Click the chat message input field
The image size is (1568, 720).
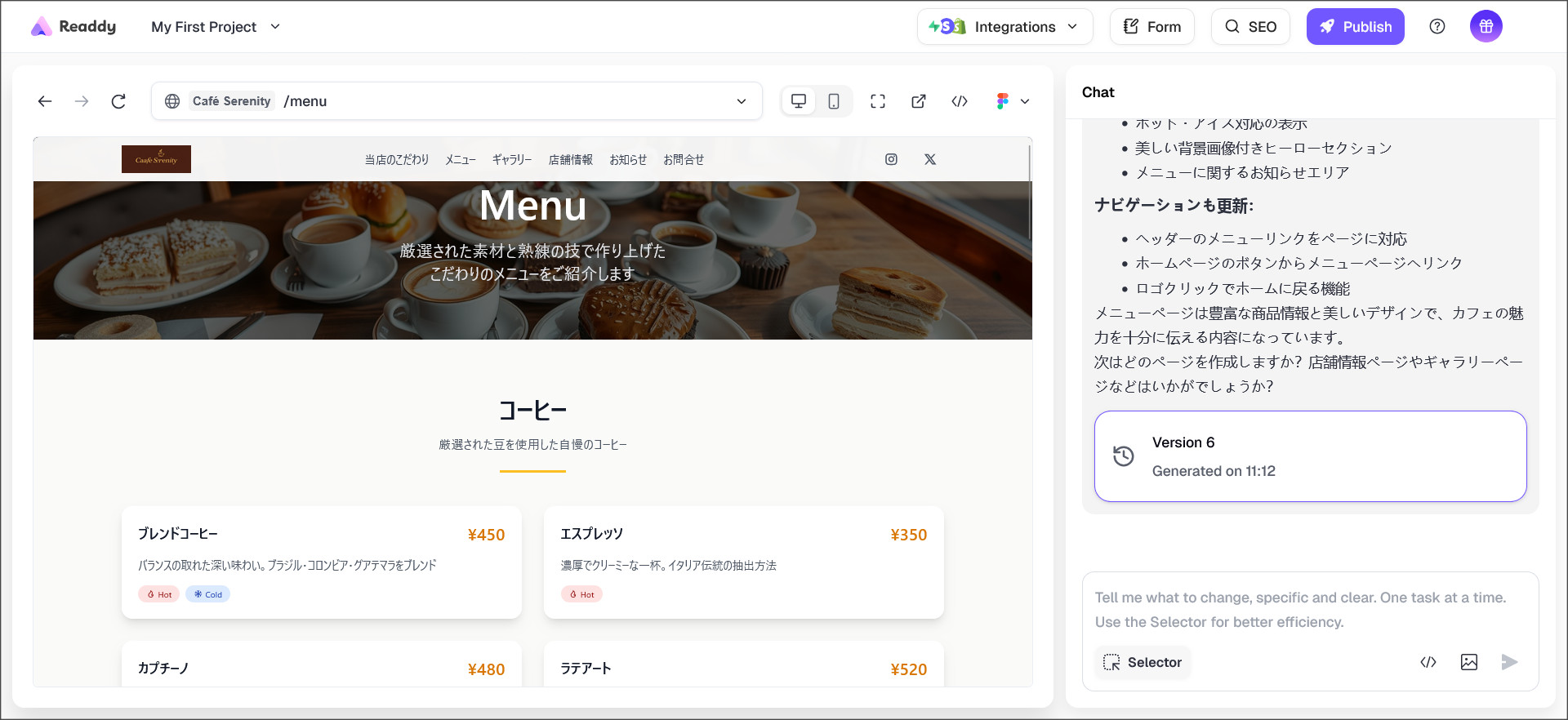point(1309,609)
